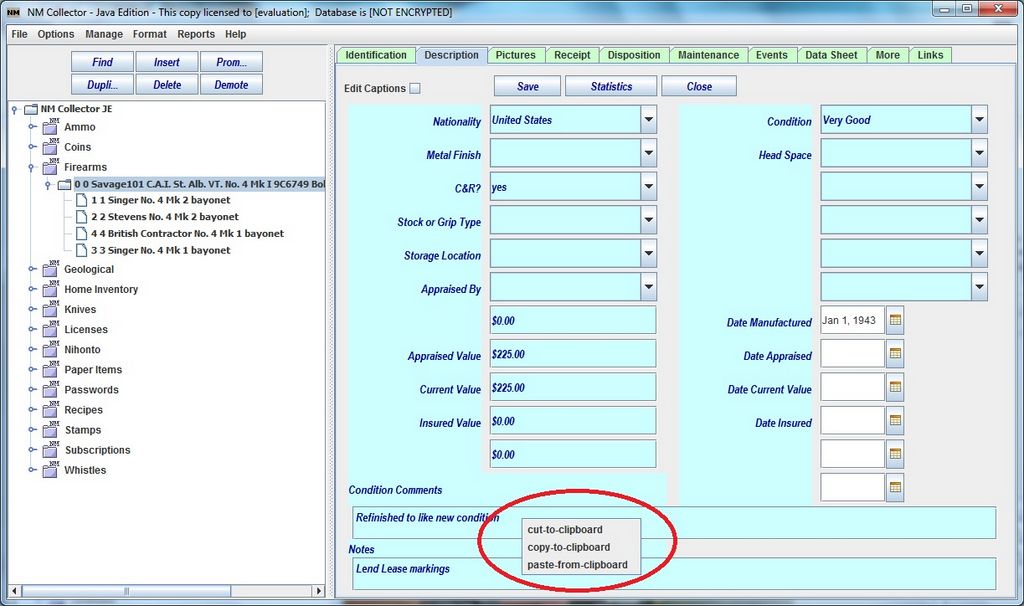This screenshot has height=606, width=1024.
Task: Click the Knives folder icon
Action: [x=50, y=310]
